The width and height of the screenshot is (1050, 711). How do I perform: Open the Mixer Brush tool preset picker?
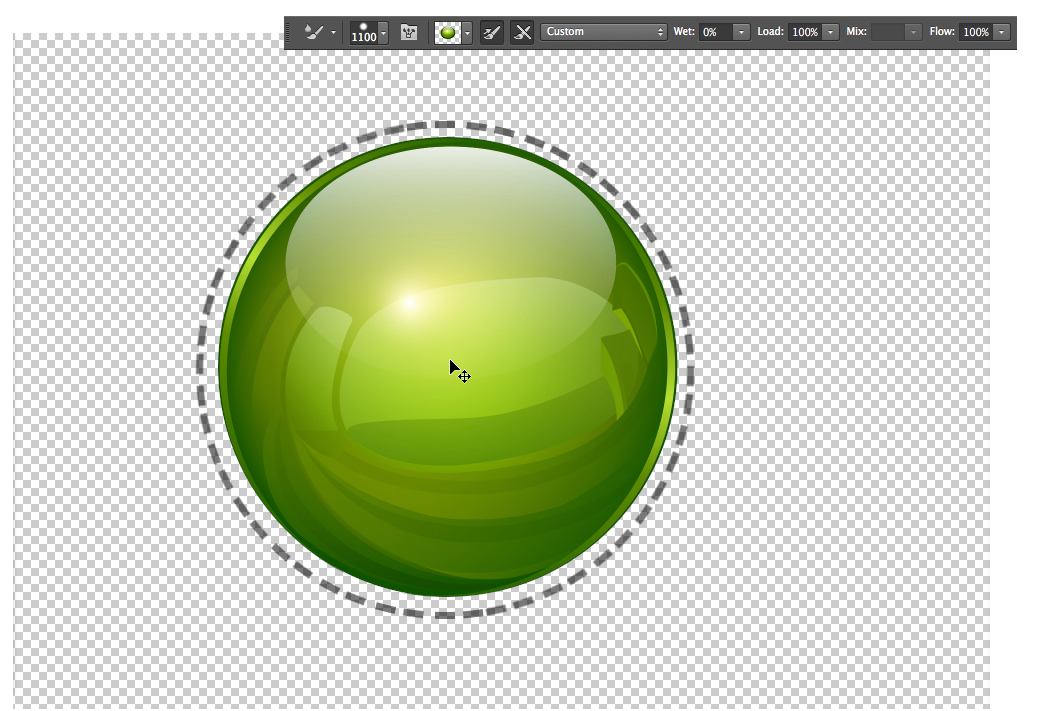coord(313,32)
